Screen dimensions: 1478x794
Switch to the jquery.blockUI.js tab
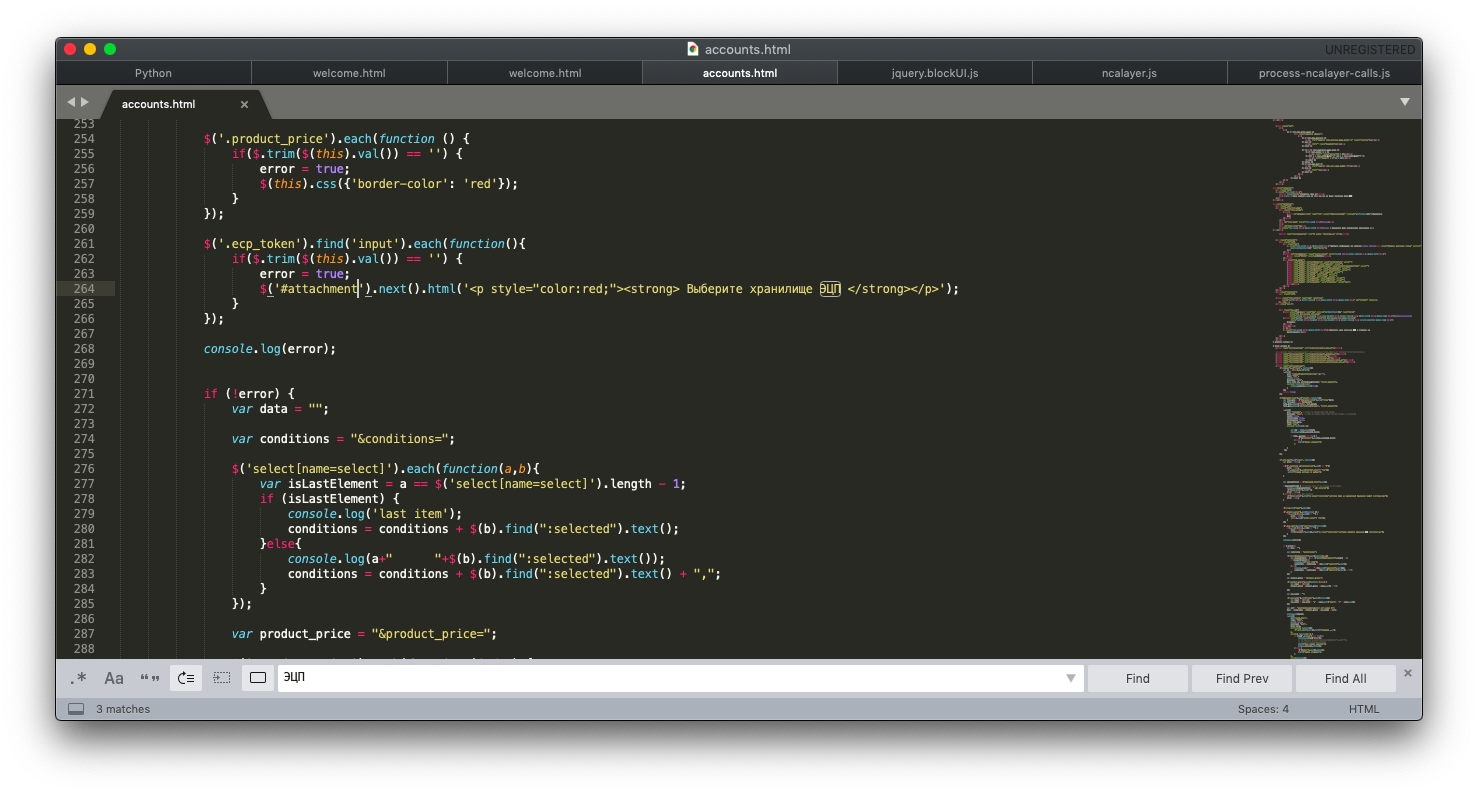coord(935,73)
